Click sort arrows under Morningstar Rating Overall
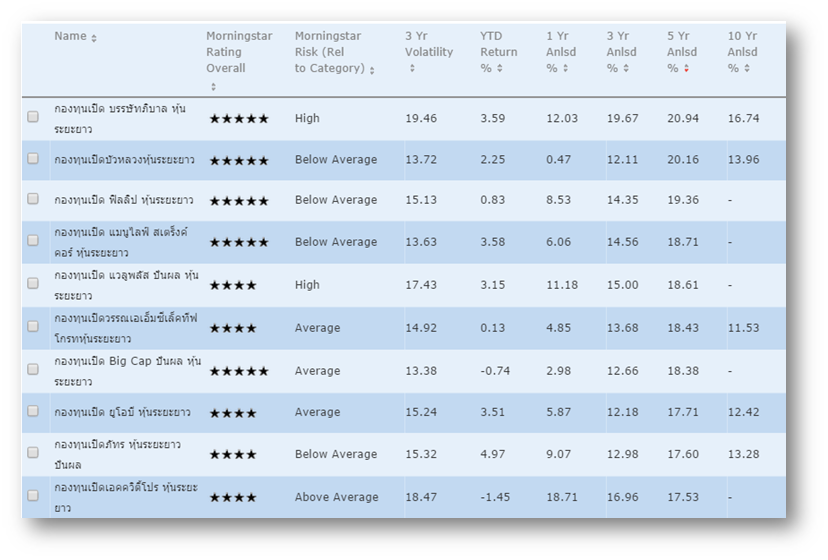The image size is (828, 560). click(212, 86)
